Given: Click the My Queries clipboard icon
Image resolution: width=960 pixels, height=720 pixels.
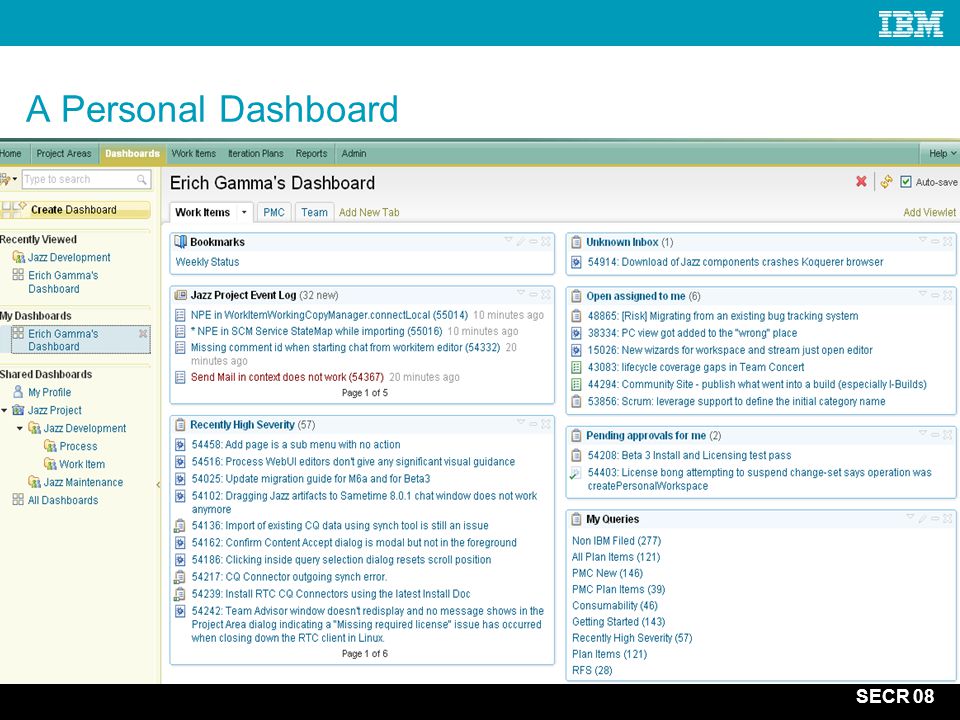Looking at the screenshot, I should 576,519.
